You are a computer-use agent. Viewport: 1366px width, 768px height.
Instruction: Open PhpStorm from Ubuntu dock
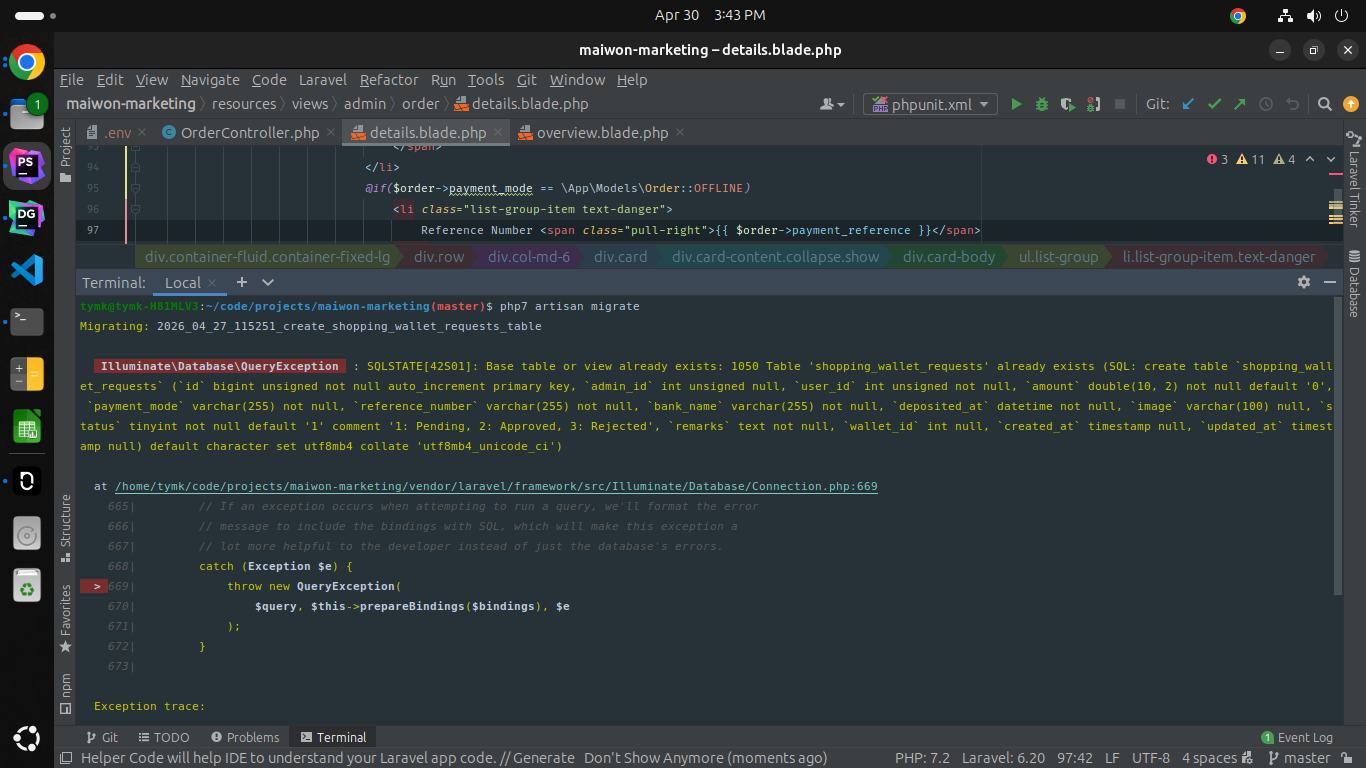point(27,165)
